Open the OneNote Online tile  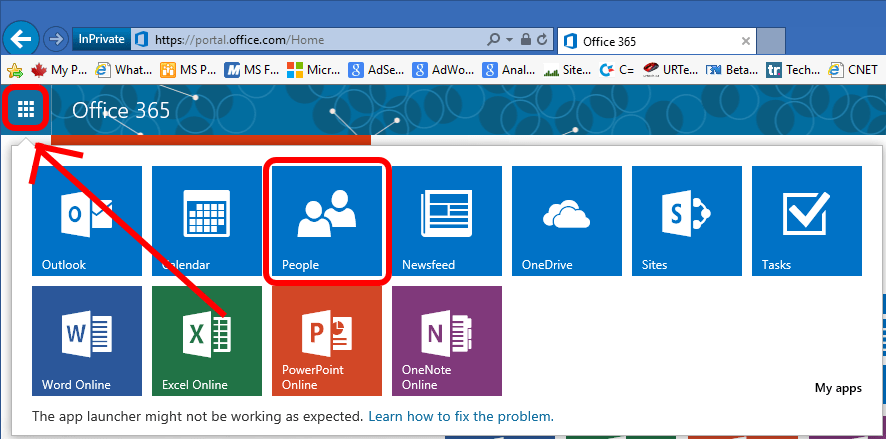447,341
